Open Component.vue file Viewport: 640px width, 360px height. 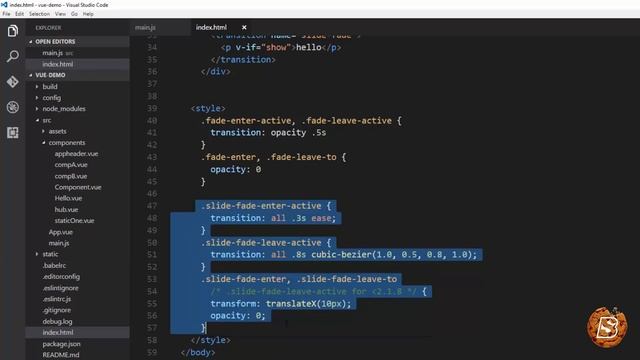coord(78,187)
